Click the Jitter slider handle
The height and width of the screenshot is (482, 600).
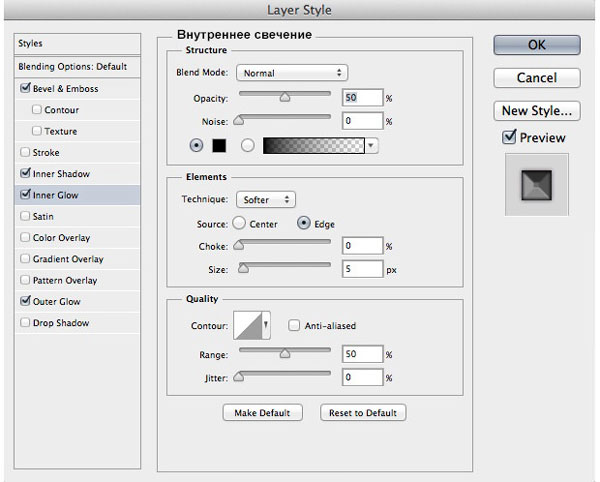(x=239, y=377)
